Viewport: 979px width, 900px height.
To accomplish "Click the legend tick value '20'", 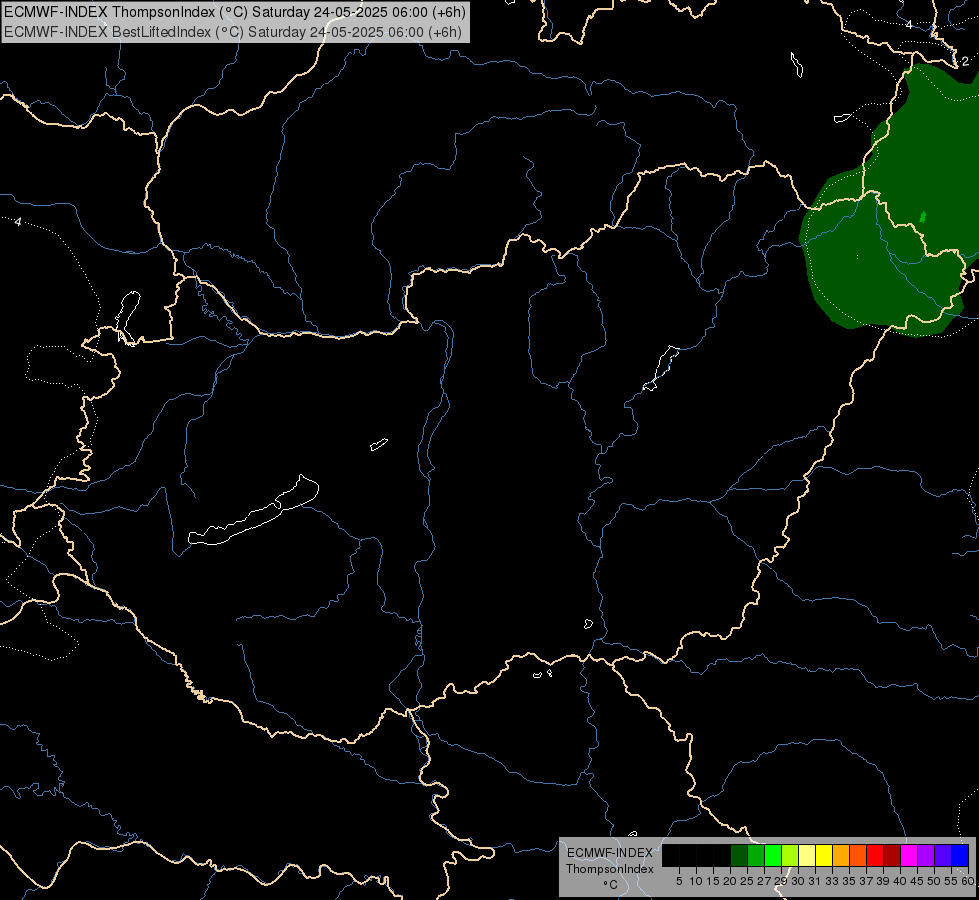I will [730, 881].
